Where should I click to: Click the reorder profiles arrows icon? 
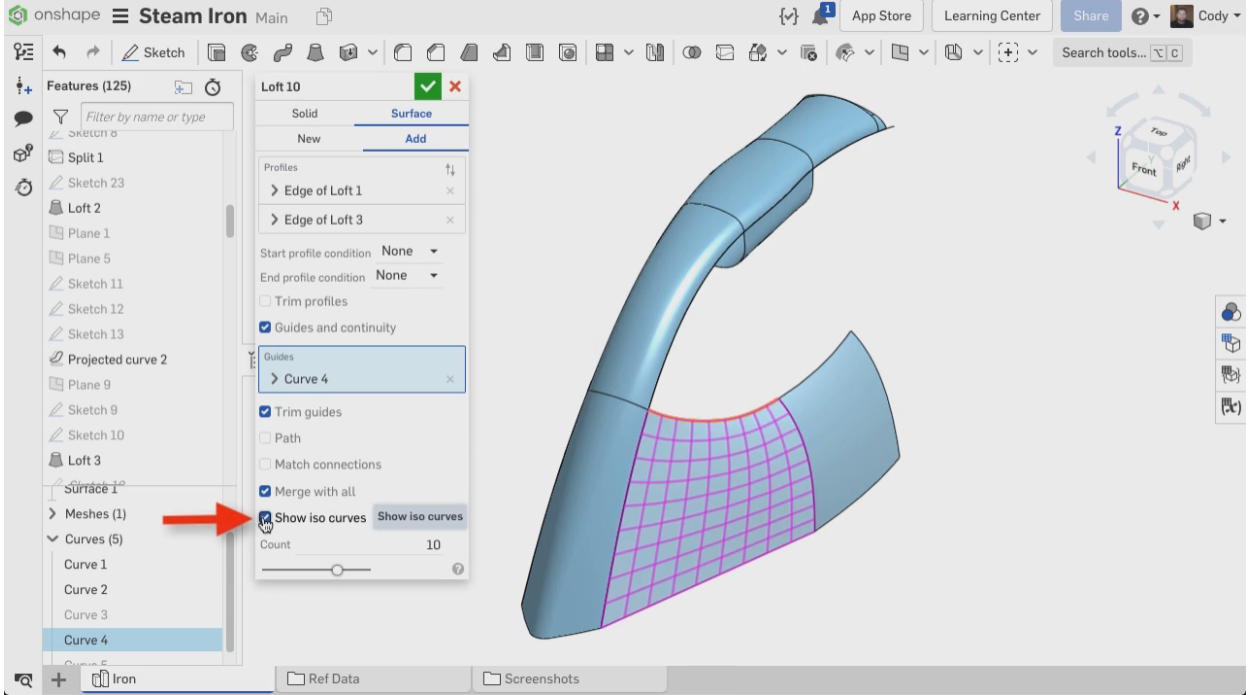point(449,169)
